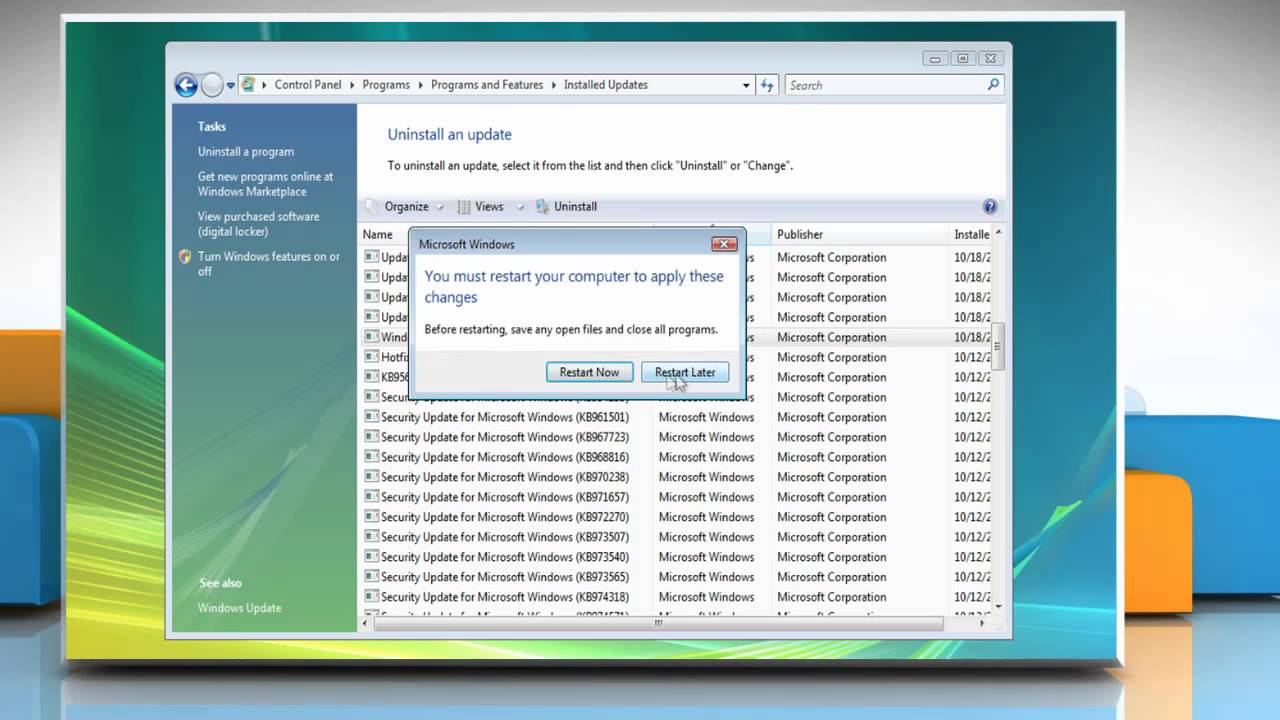Sort by the Installed On column header
Image resolution: width=1280 pixels, height=720 pixels.
point(971,235)
